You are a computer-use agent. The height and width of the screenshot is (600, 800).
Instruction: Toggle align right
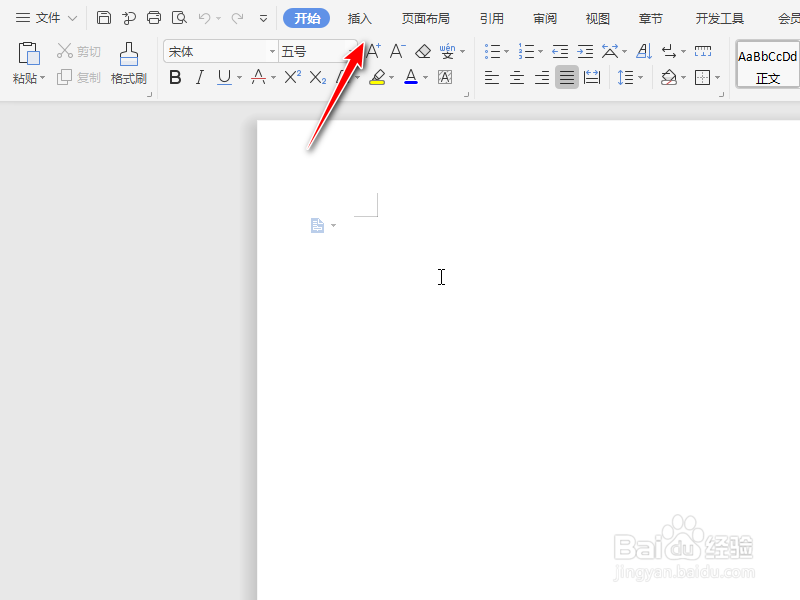click(542, 78)
